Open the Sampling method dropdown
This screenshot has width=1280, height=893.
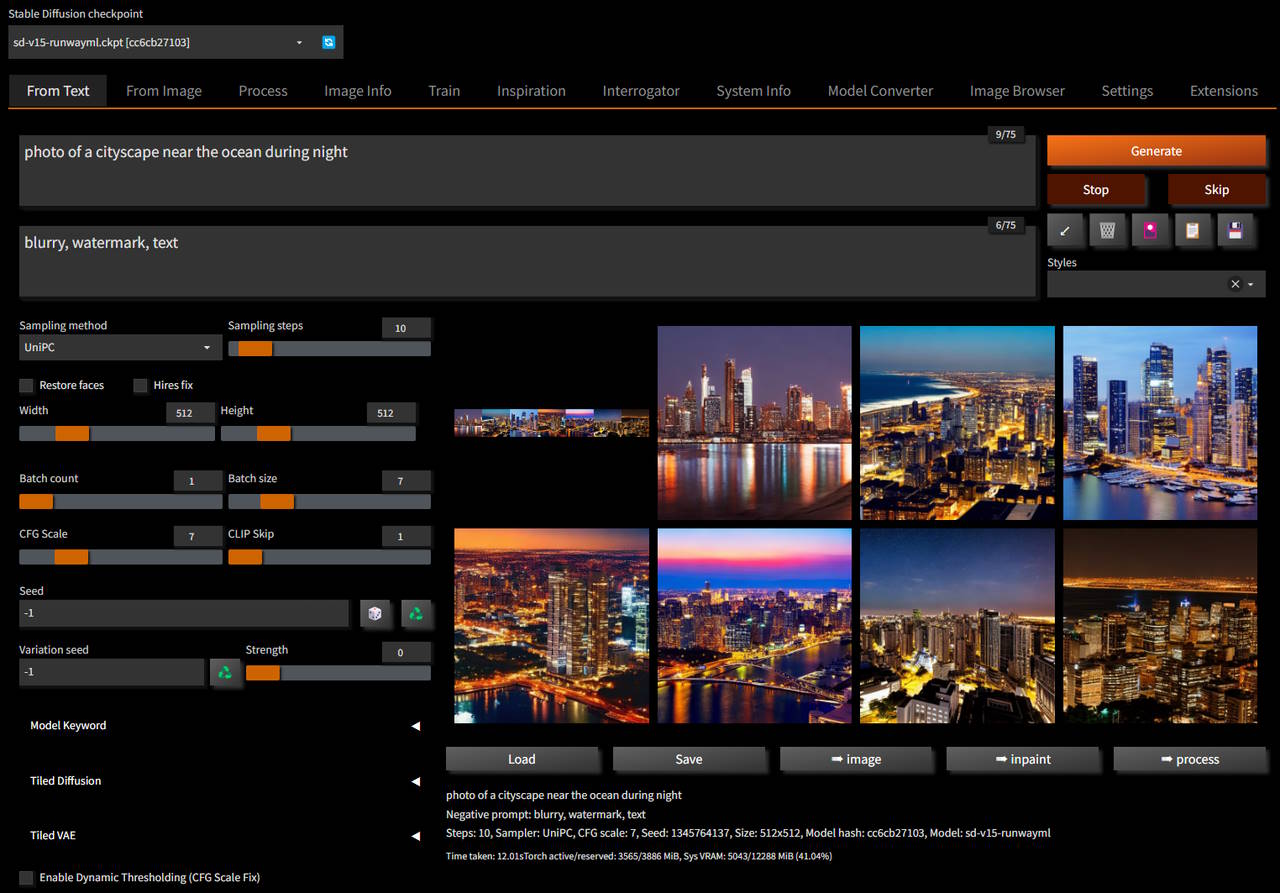pos(120,347)
